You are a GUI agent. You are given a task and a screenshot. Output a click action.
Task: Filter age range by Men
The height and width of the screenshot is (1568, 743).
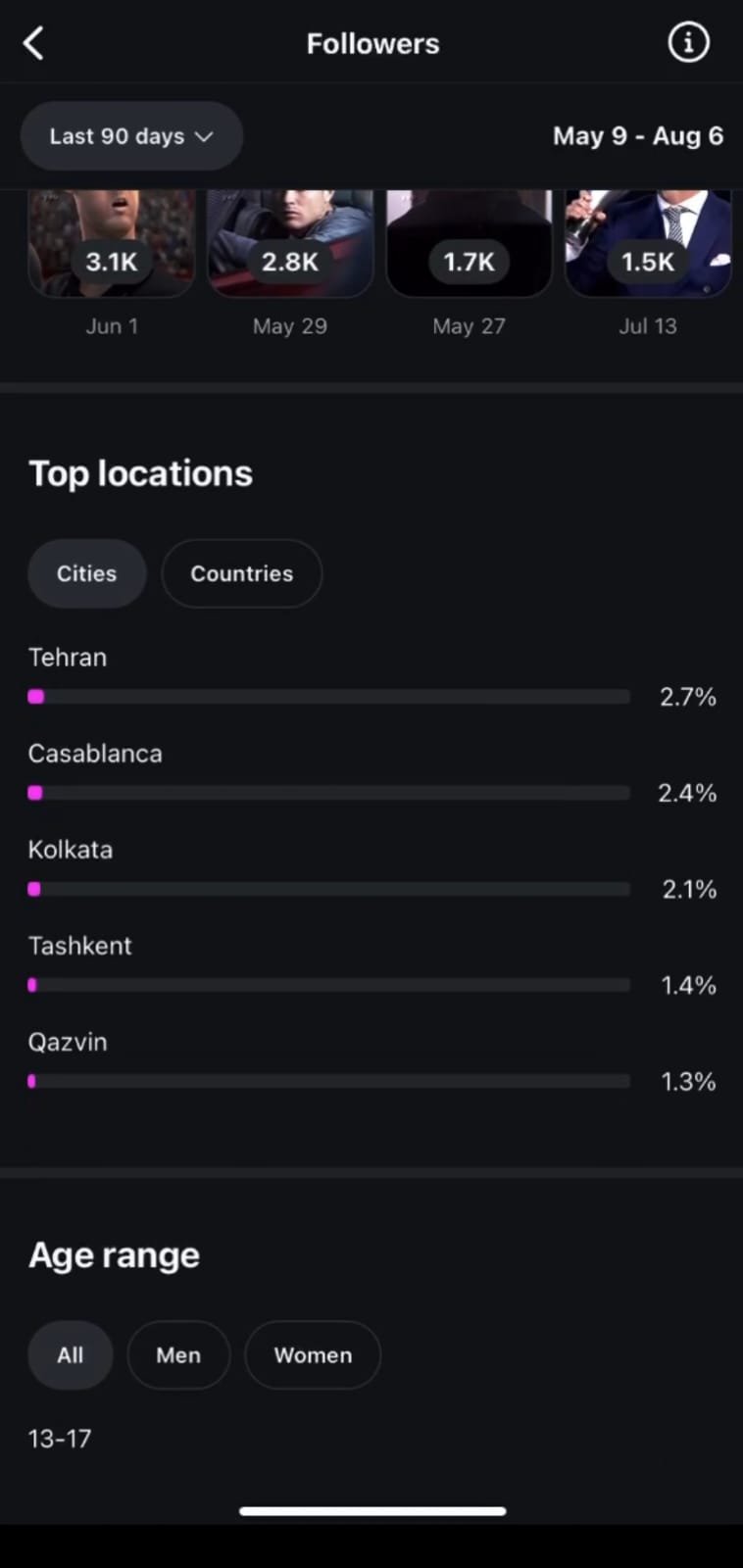(x=178, y=1355)
